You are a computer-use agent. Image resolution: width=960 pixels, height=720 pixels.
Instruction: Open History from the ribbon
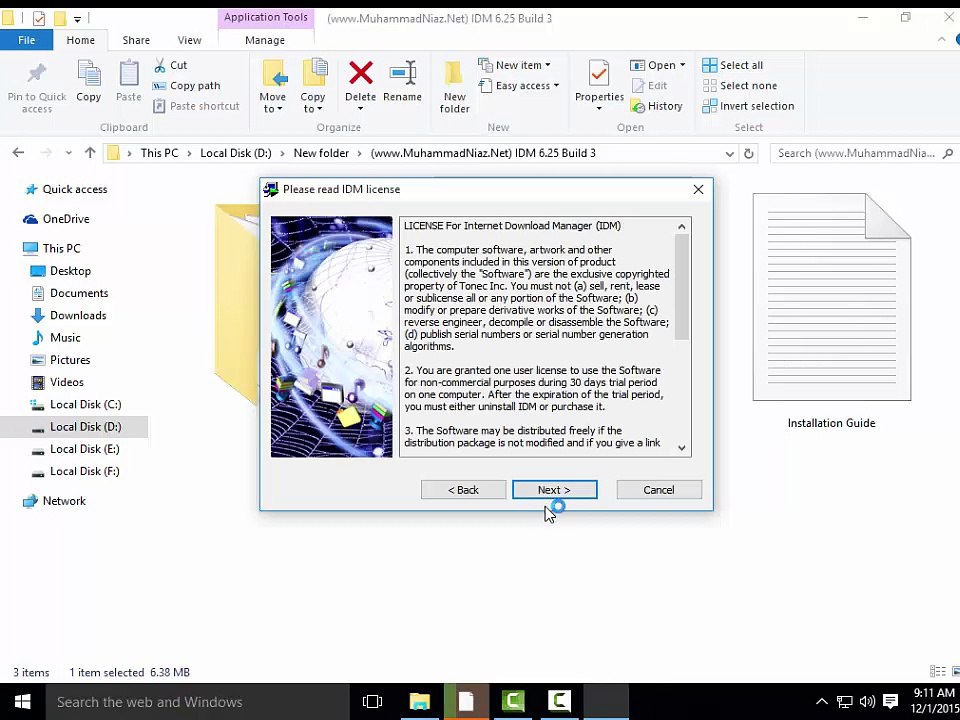(x=656, y=106)
